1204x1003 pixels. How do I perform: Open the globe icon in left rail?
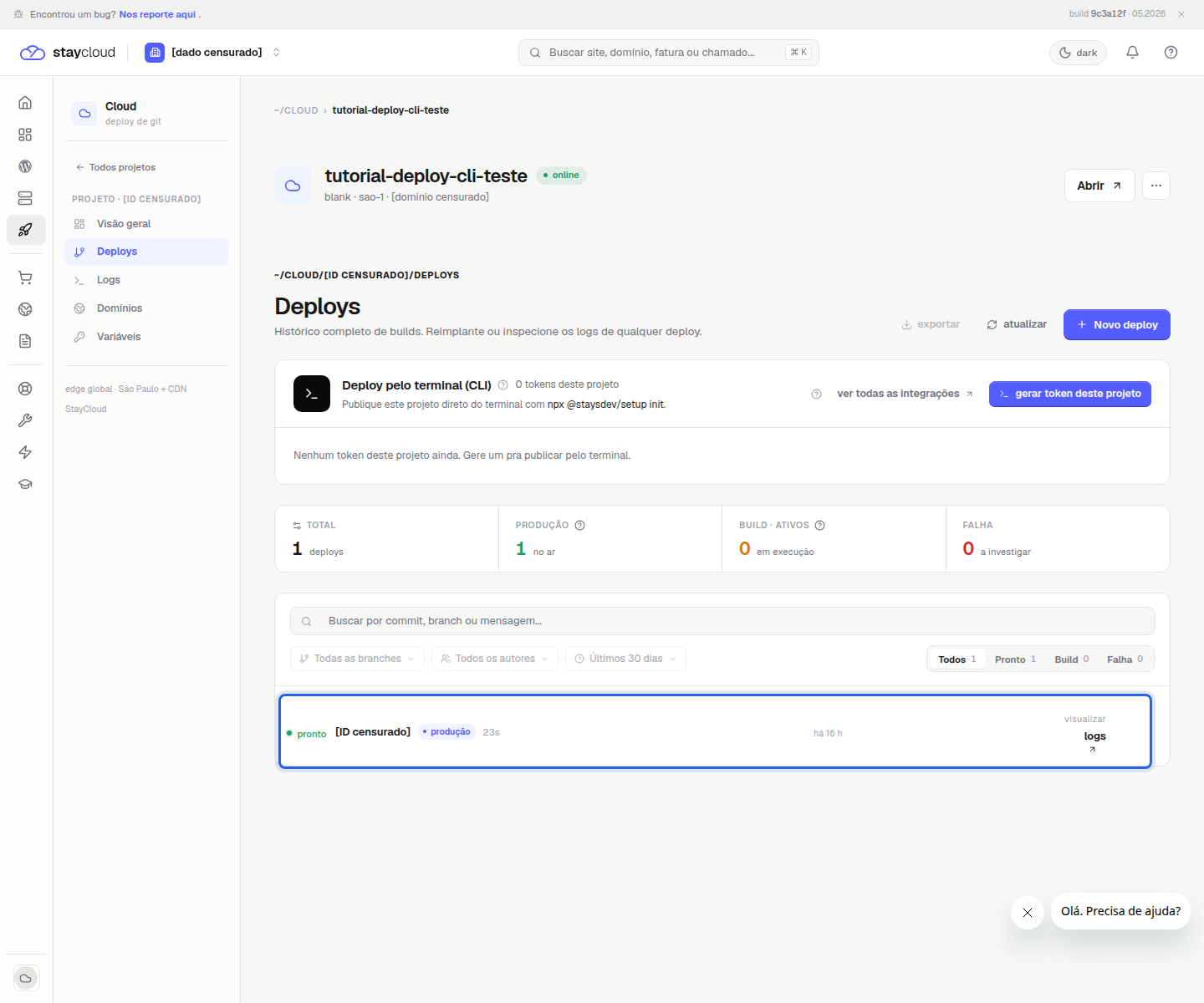tap(25, 309)
